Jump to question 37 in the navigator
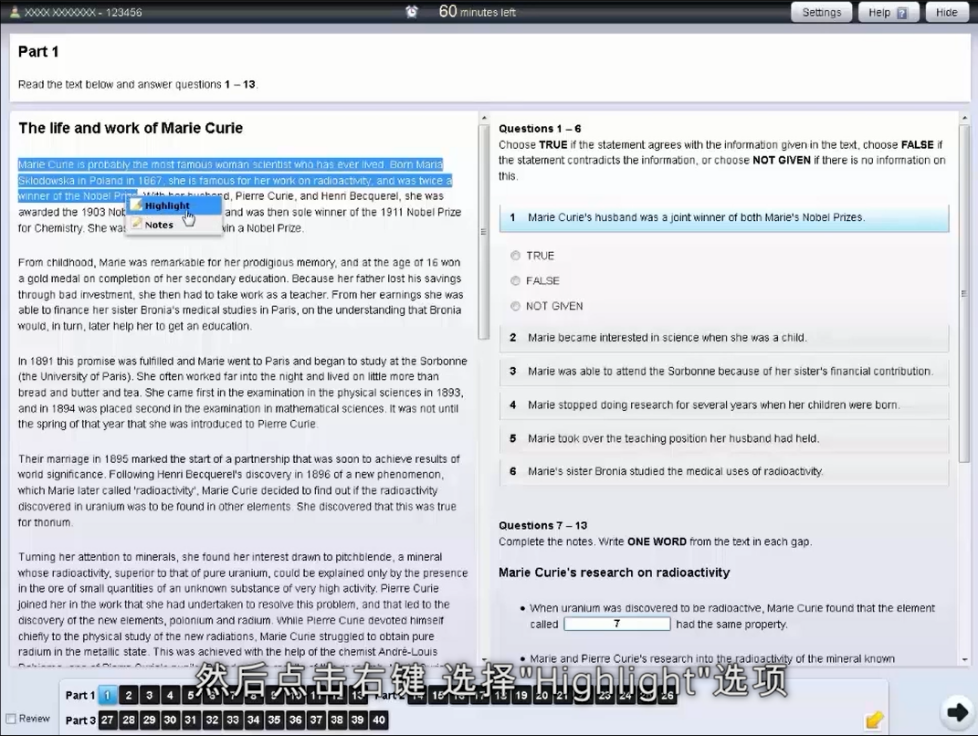978x736 pixels. pos(316,720)
